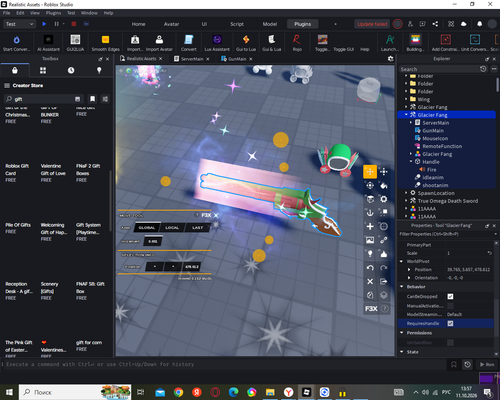Switch to the GunMain script tab
Screen dimensions: 500x400
point(237,59)
